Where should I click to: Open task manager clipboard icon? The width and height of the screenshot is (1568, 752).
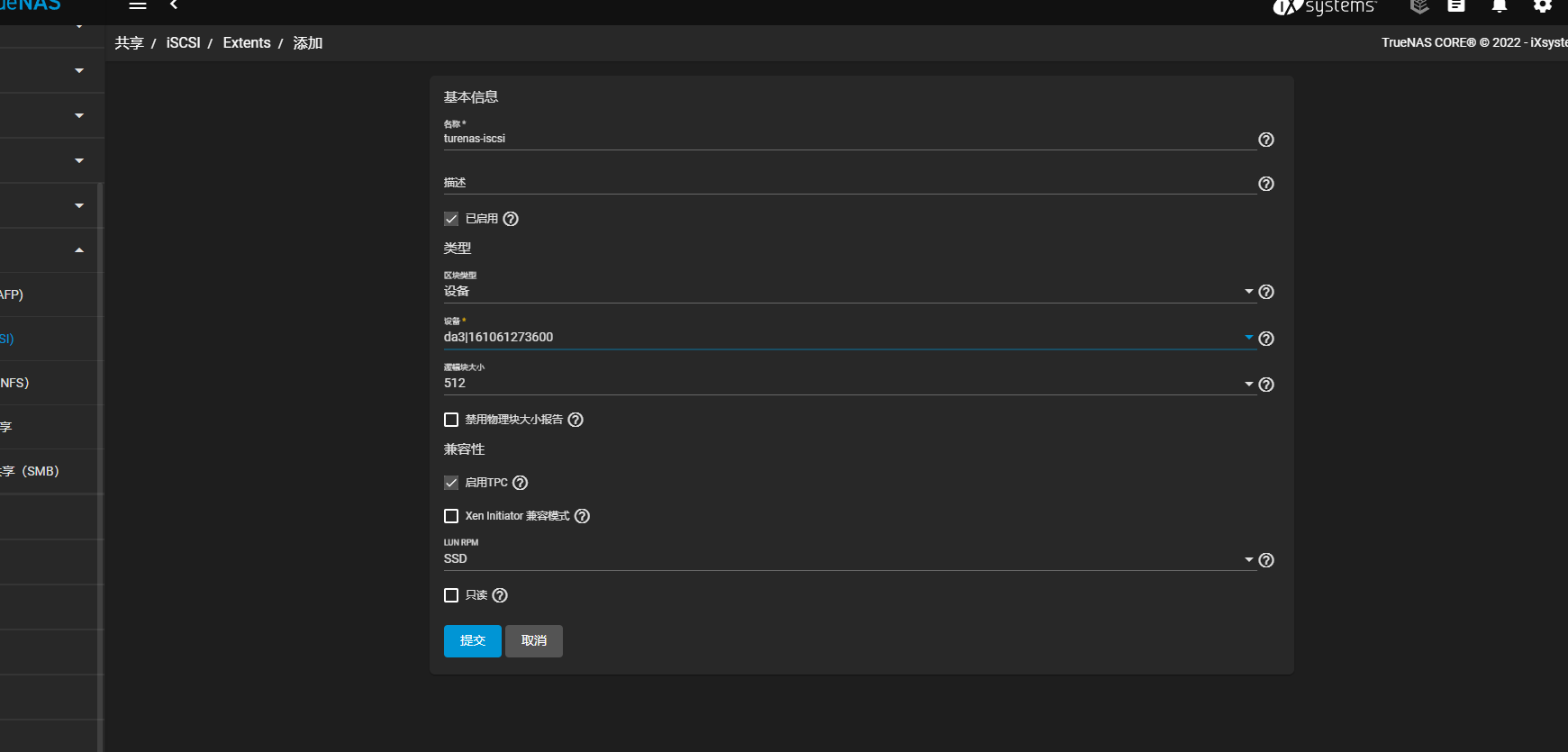1456,5
